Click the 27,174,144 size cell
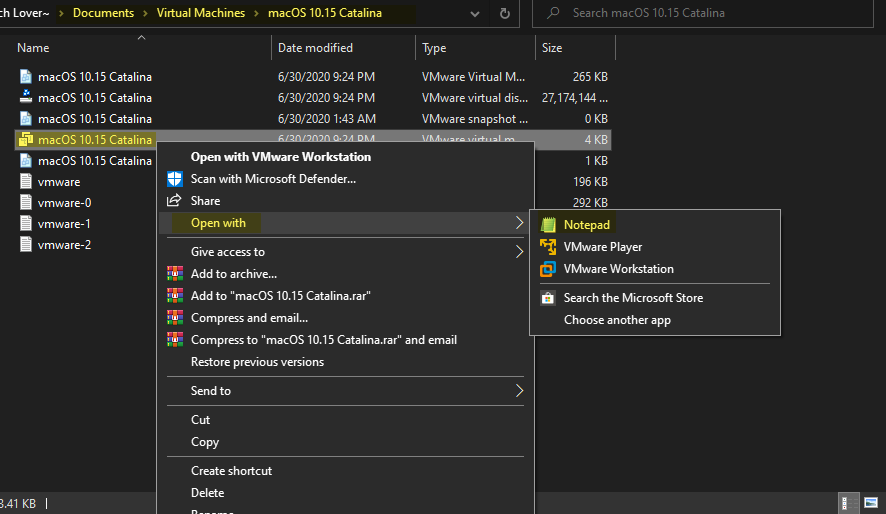This screenshot has height=514, width=886. (x=575, y=98)
